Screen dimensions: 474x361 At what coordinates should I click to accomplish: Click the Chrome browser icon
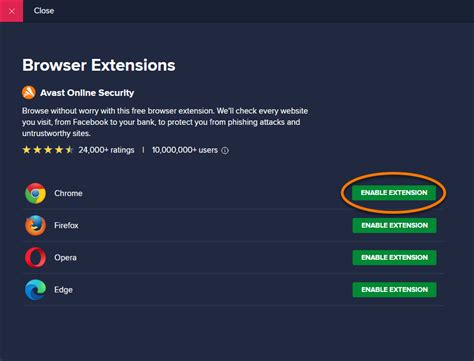(x=35, y=193)
